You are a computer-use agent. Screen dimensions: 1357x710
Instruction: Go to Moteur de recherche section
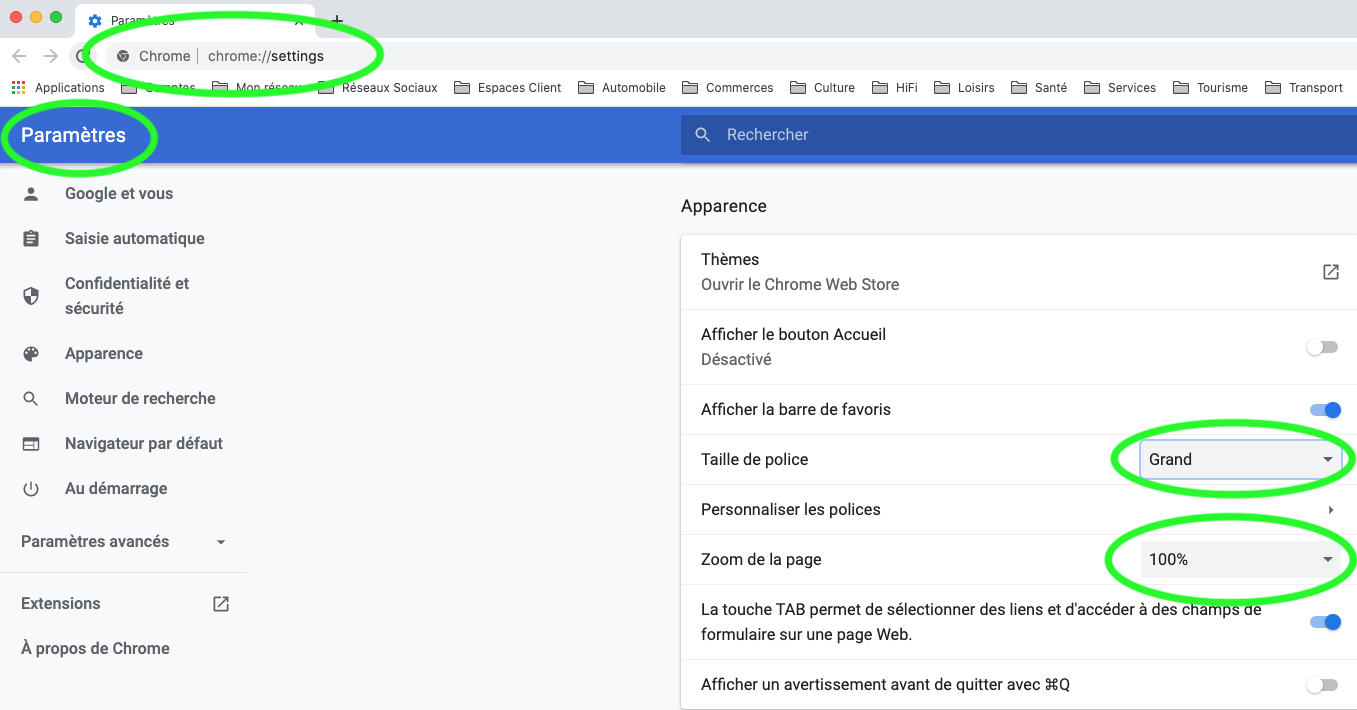coord(140,399)
